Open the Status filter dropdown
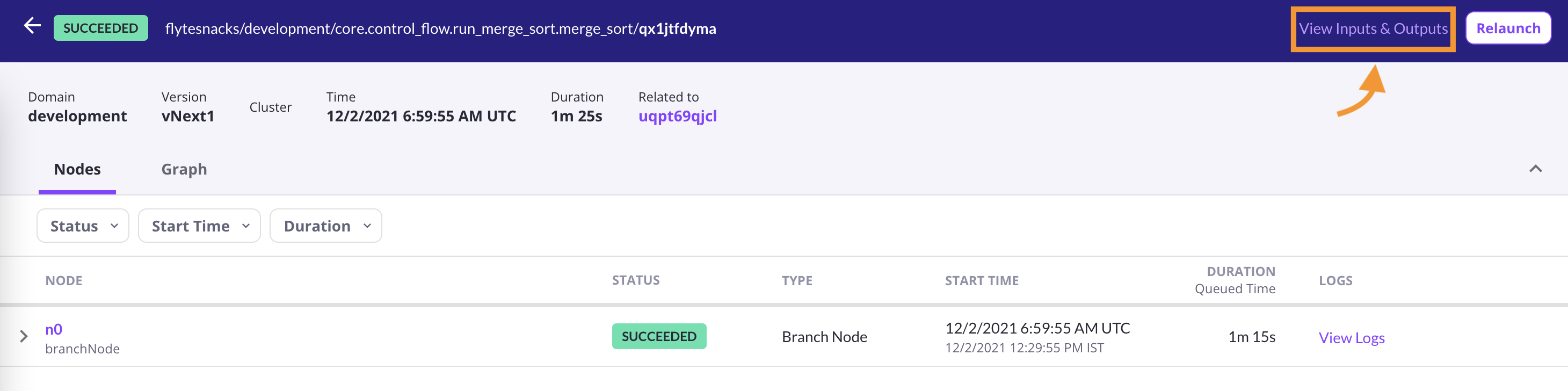 click(x=83, y=226)
